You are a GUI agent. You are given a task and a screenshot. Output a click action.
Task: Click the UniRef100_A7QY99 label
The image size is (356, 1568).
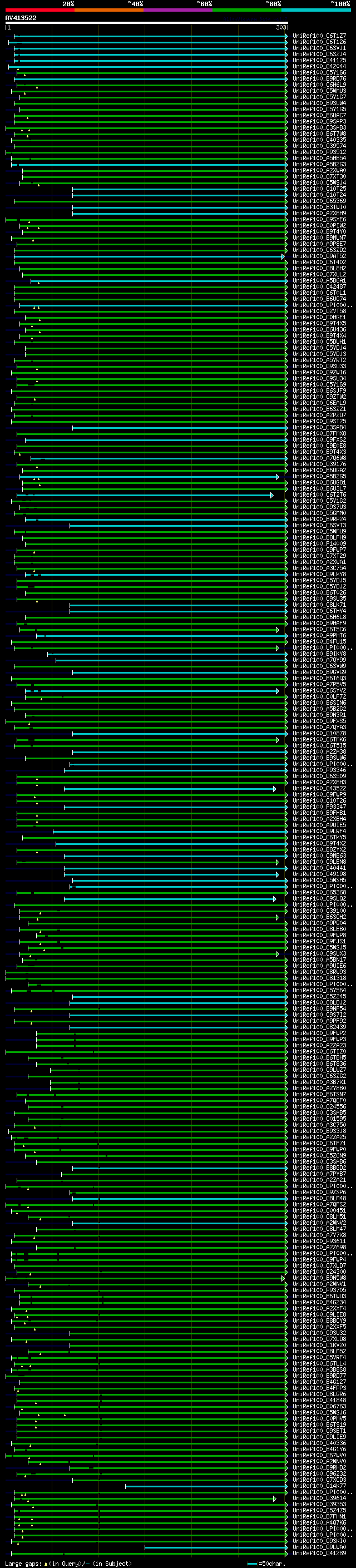(x=319, y=660)
